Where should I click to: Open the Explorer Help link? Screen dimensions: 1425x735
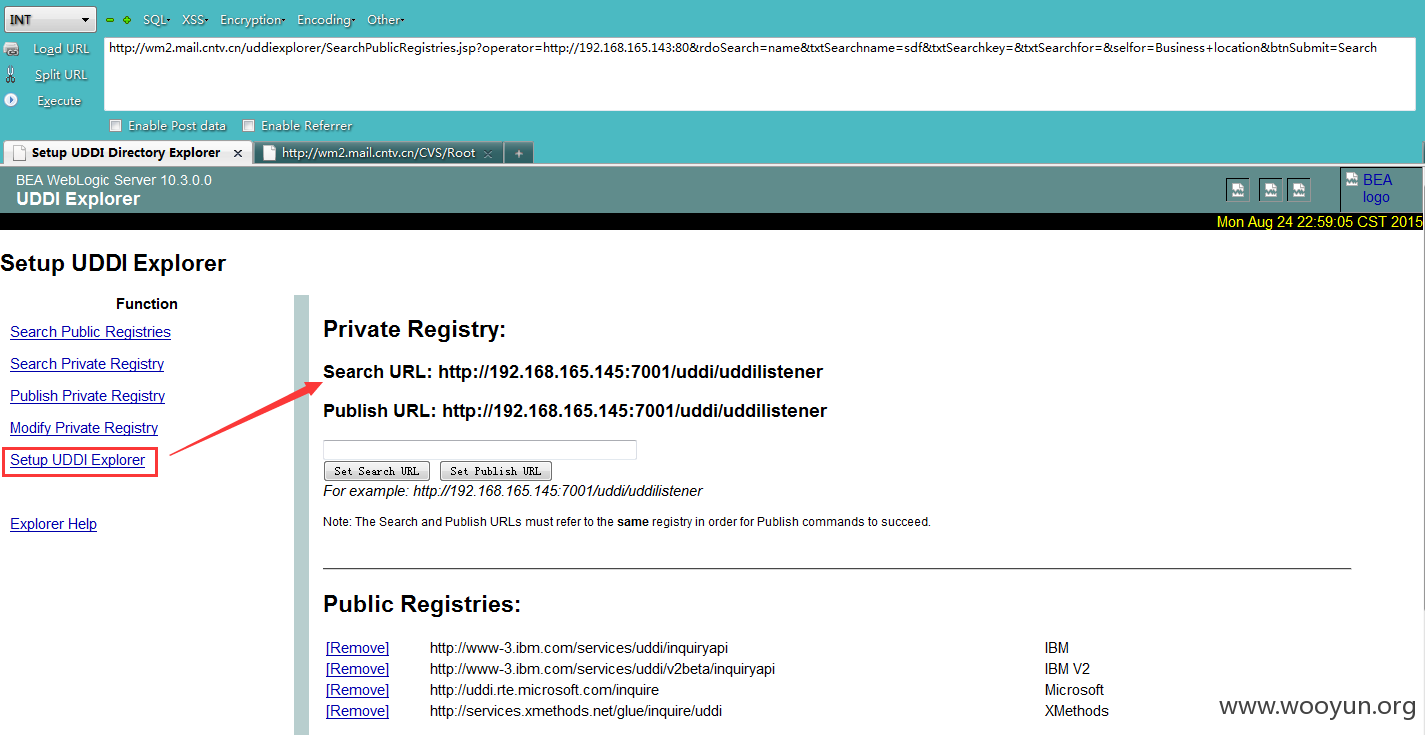point(53,524)
